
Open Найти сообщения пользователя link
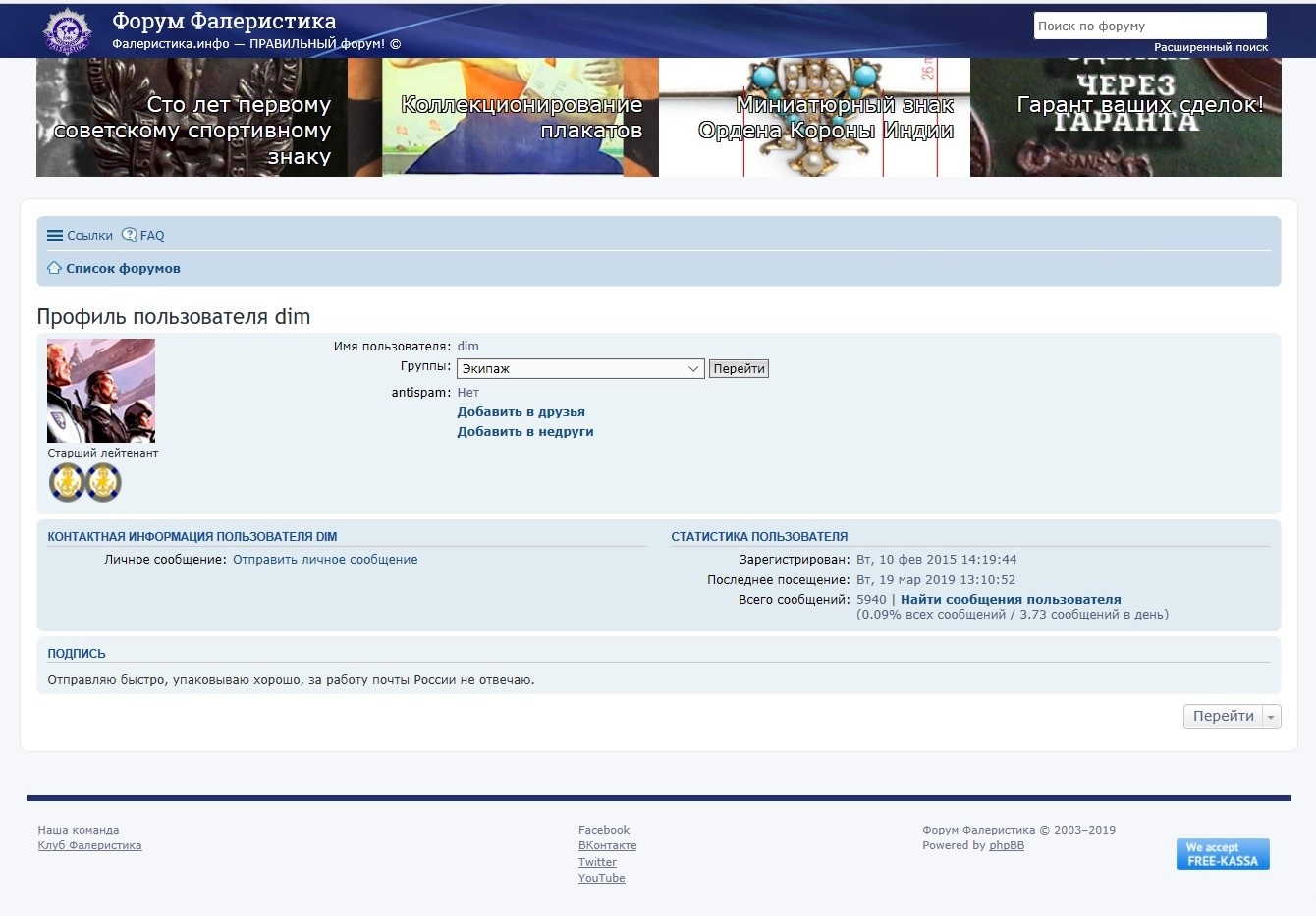point(1010,600)
